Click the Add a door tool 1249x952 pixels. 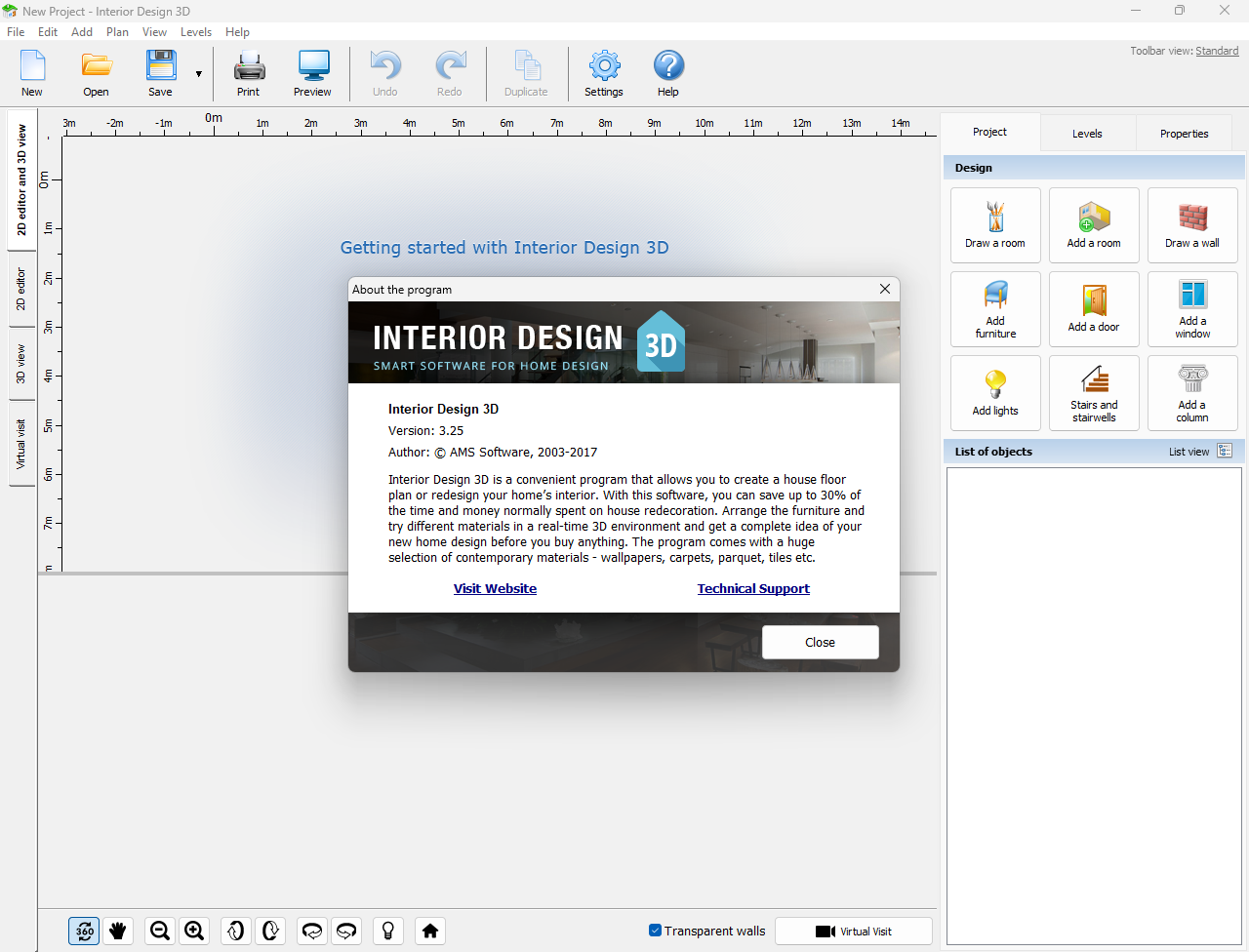(x=1094, y=309)
